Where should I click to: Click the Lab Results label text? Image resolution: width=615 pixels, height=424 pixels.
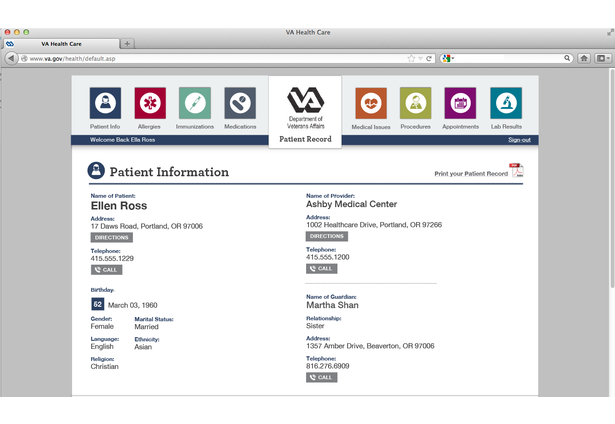pyautogui.click(x=506, y=126)
